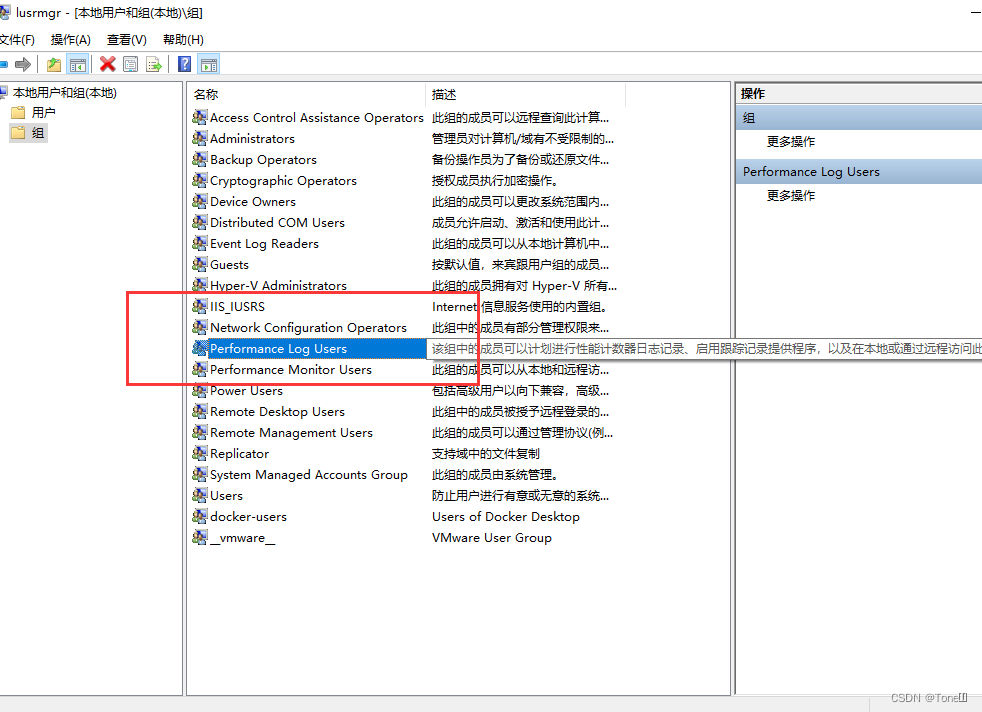Open help via the blue question icon
This screenshot has width=982, height=712.
(185, 64)
